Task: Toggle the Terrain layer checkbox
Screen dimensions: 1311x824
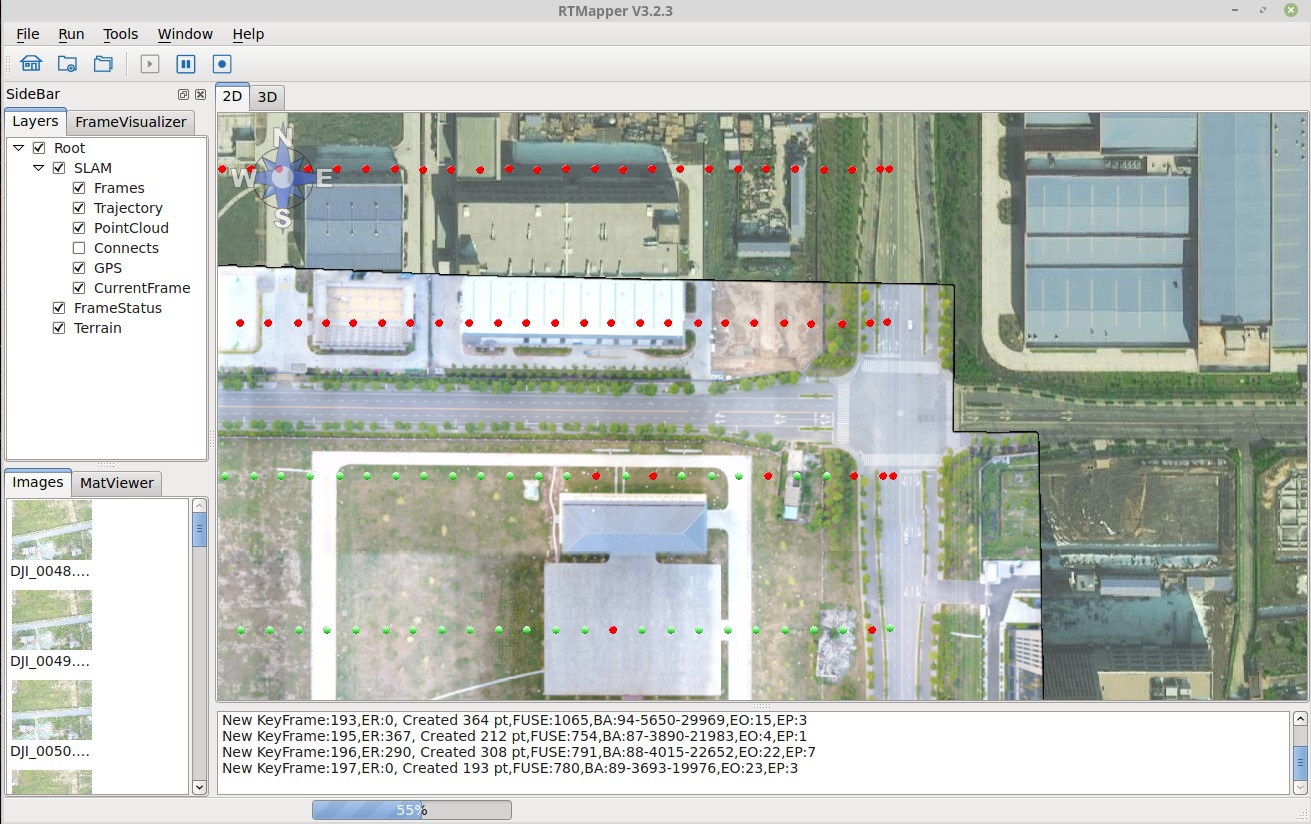Action: point(59,328)
